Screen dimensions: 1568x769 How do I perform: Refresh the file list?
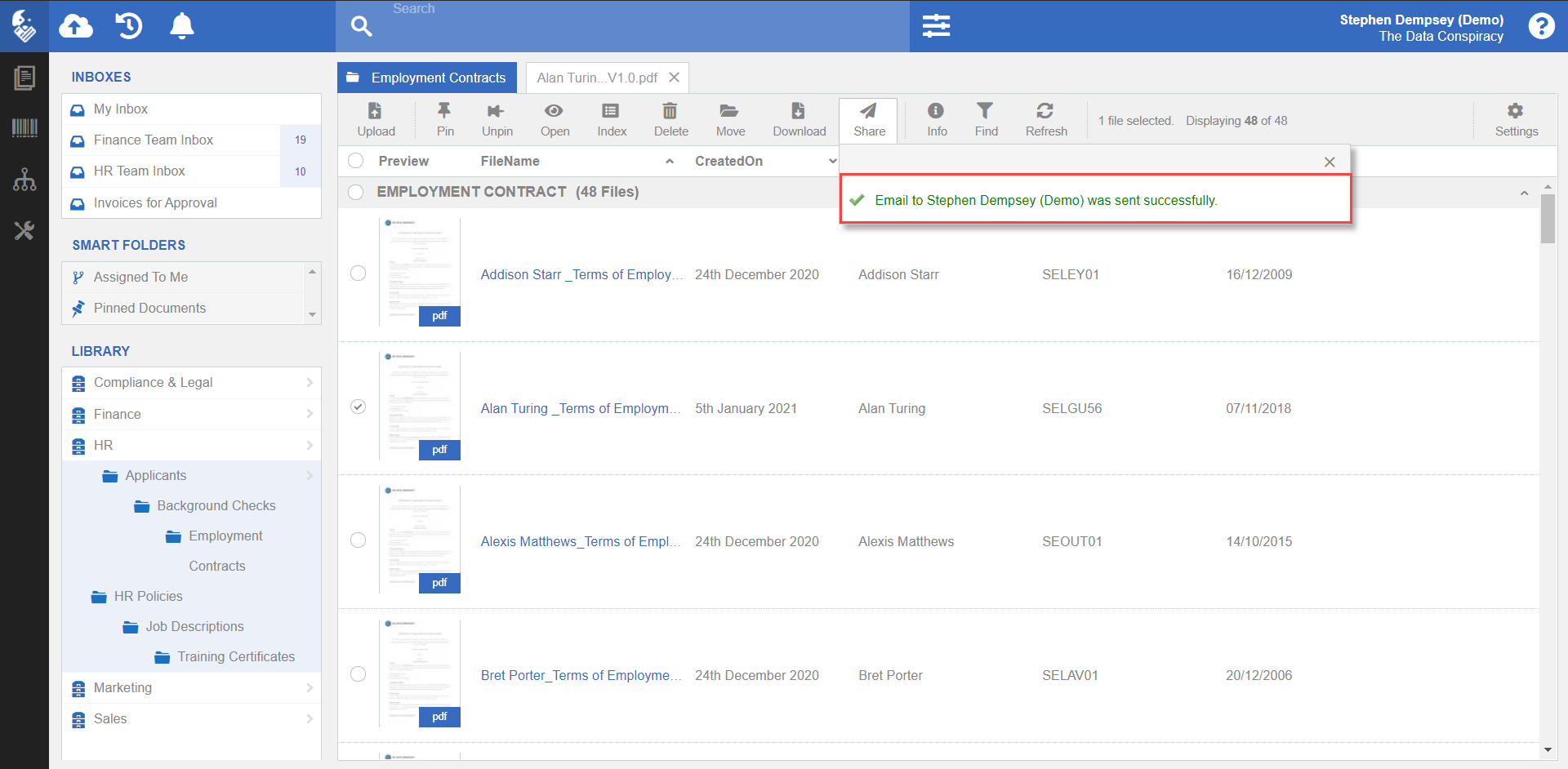[x=1046, y=120]
